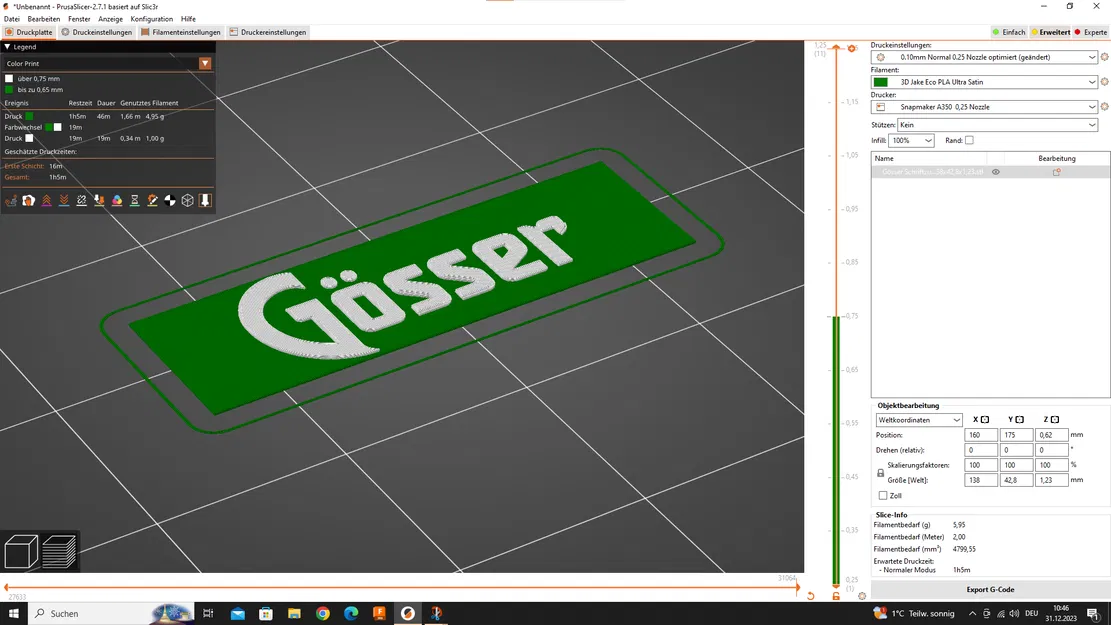Viewport: 1111px width, 625px height.
Task: Open the Stützen dropdown
Action: (x=998, y=125)
